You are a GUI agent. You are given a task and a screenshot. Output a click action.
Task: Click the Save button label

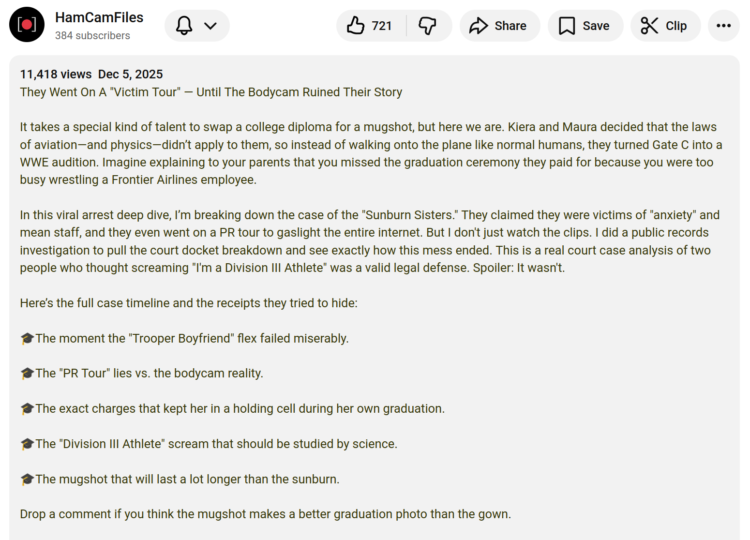pyautogui.click(x=596, y=26)
